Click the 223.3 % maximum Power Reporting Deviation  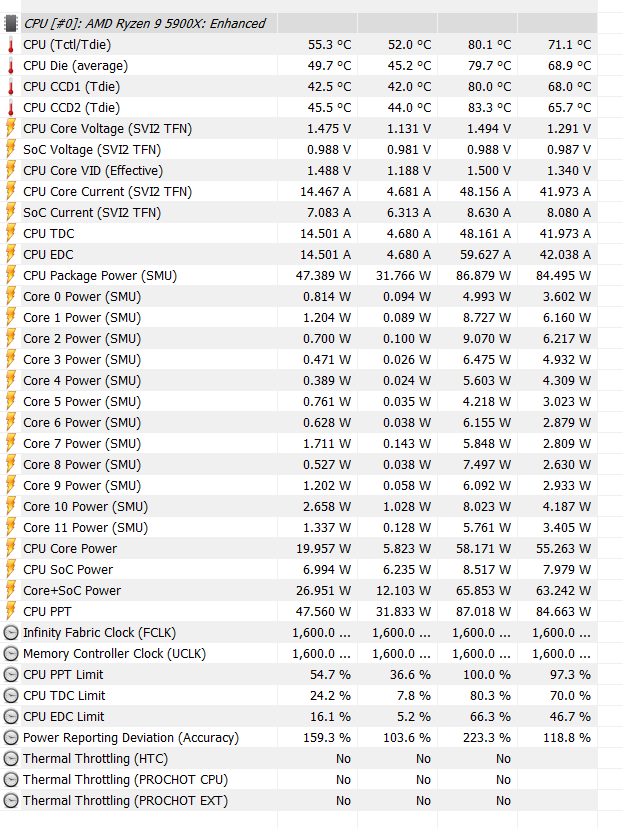tap(487, 737)
